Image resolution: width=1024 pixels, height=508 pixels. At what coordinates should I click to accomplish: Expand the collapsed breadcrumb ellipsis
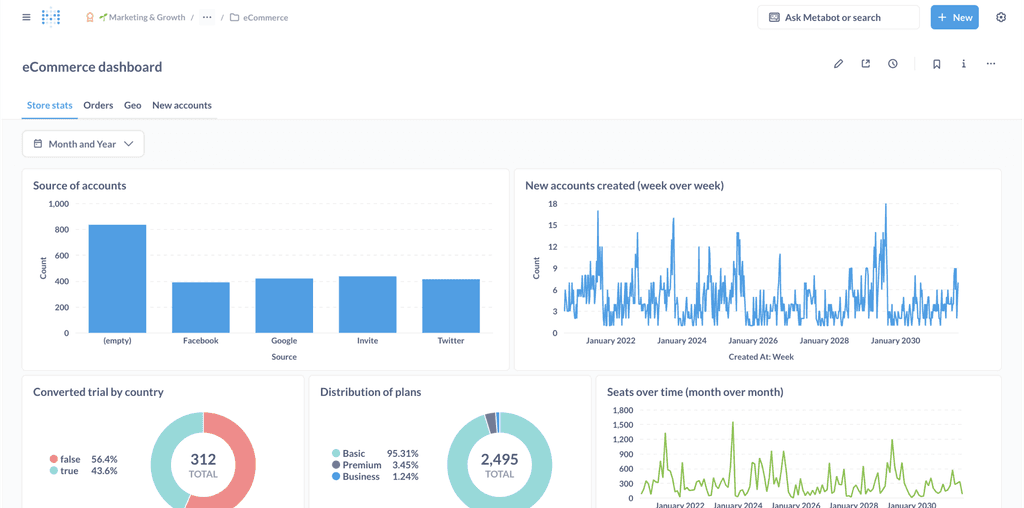[x=207, y=17]
